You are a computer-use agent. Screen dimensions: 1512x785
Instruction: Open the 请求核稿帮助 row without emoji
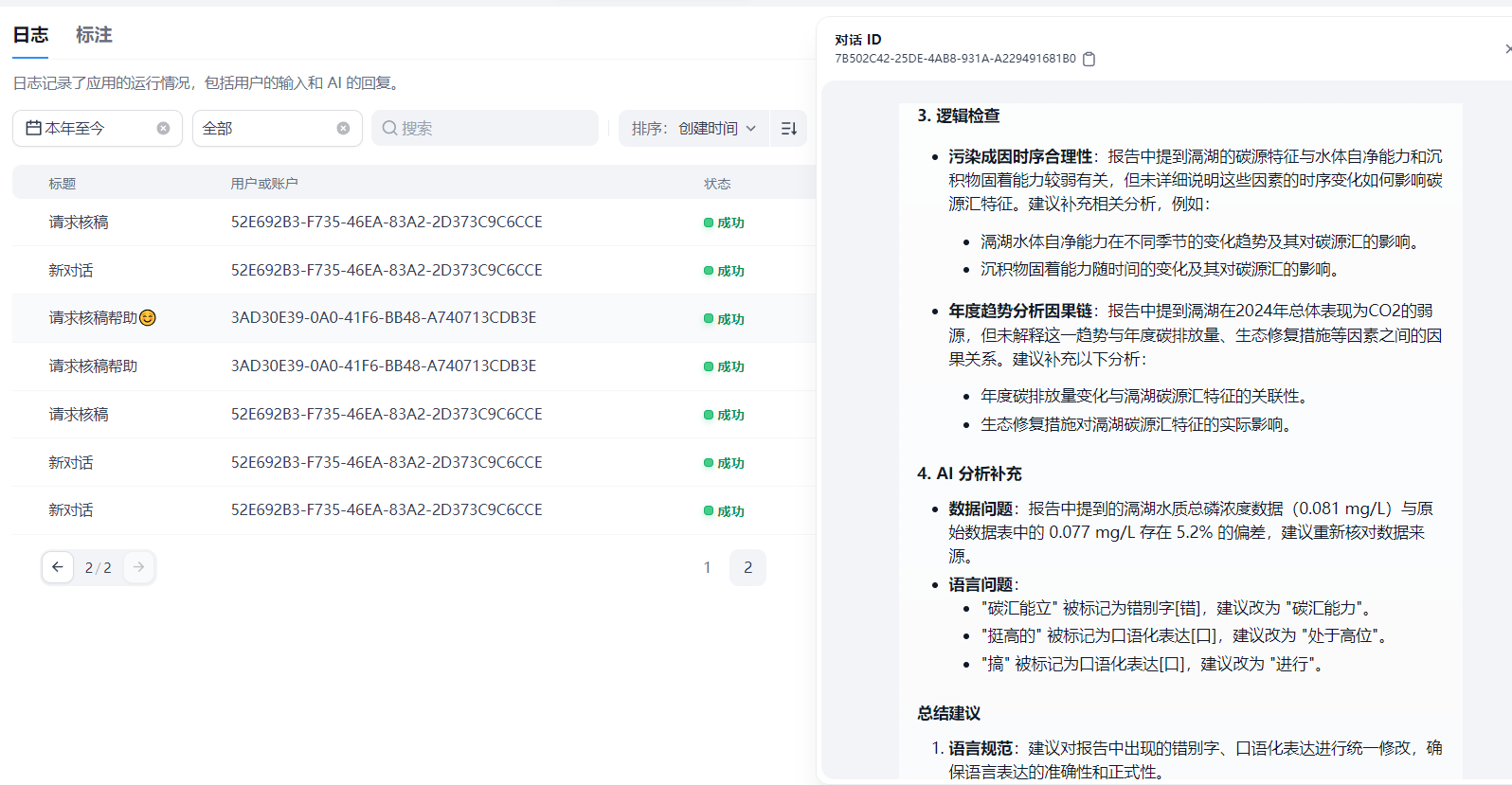click(x=414, y=366)
